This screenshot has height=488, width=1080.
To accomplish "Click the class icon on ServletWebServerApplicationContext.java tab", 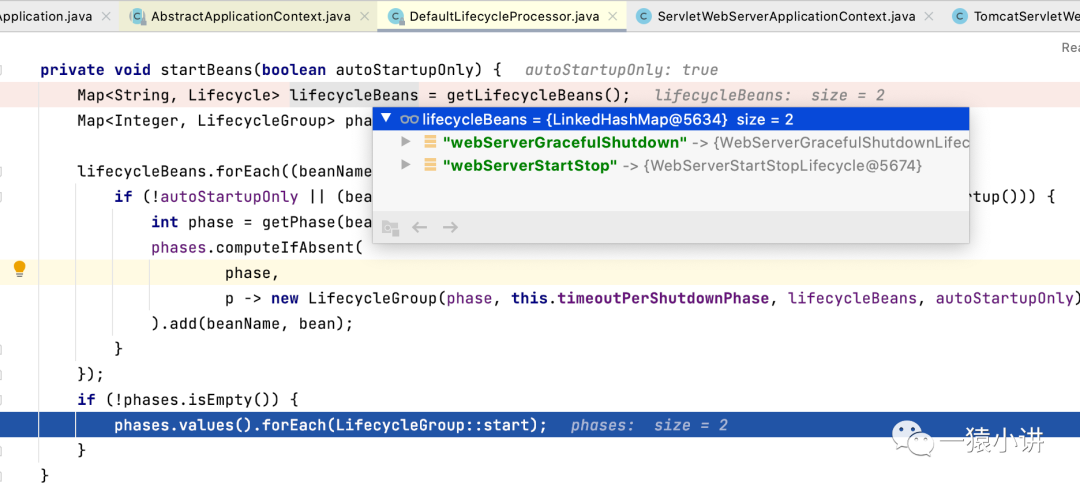I will click(644, 16).
